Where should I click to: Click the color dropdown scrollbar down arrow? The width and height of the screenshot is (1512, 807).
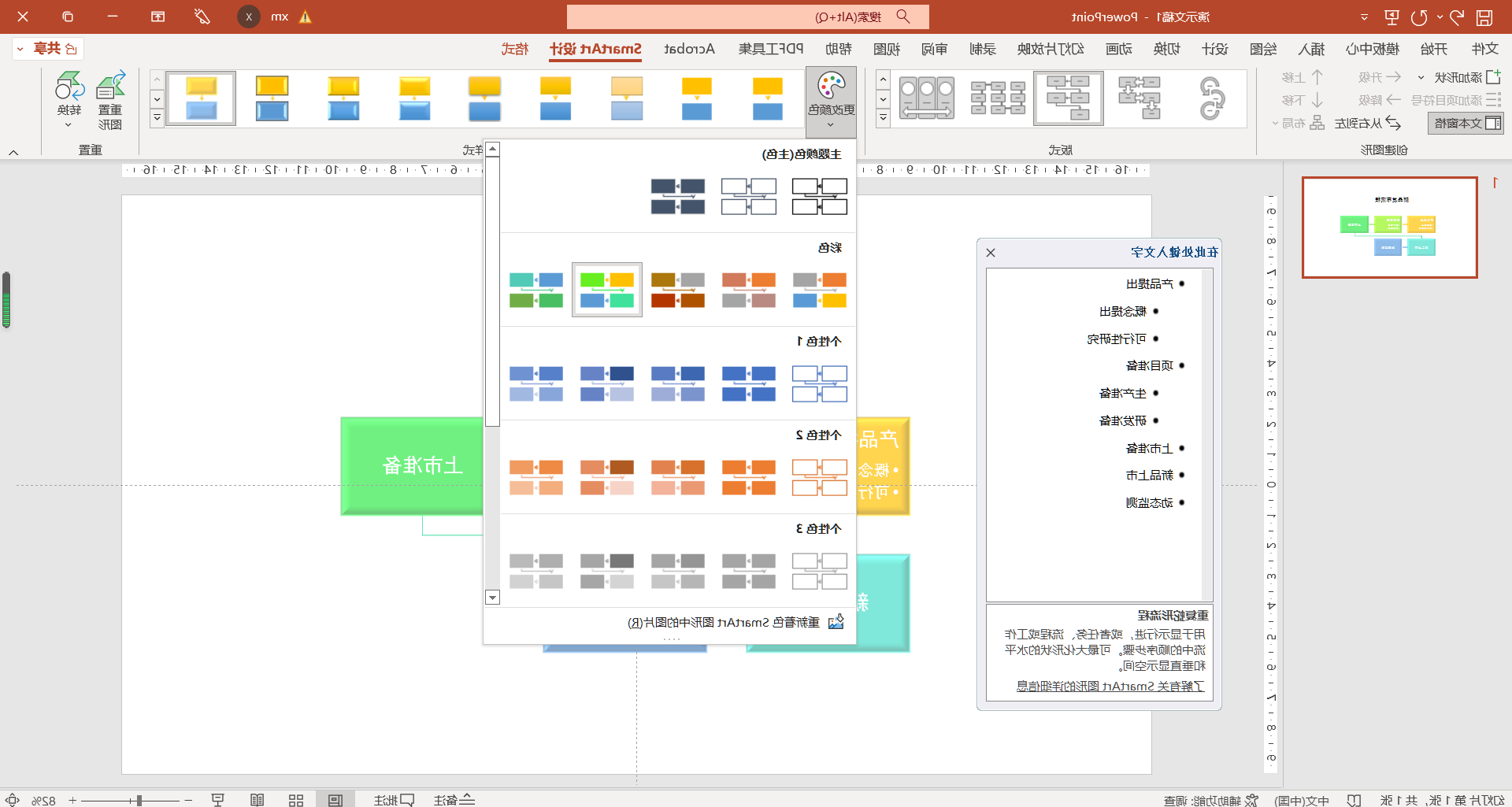click(x=493, y=598)
